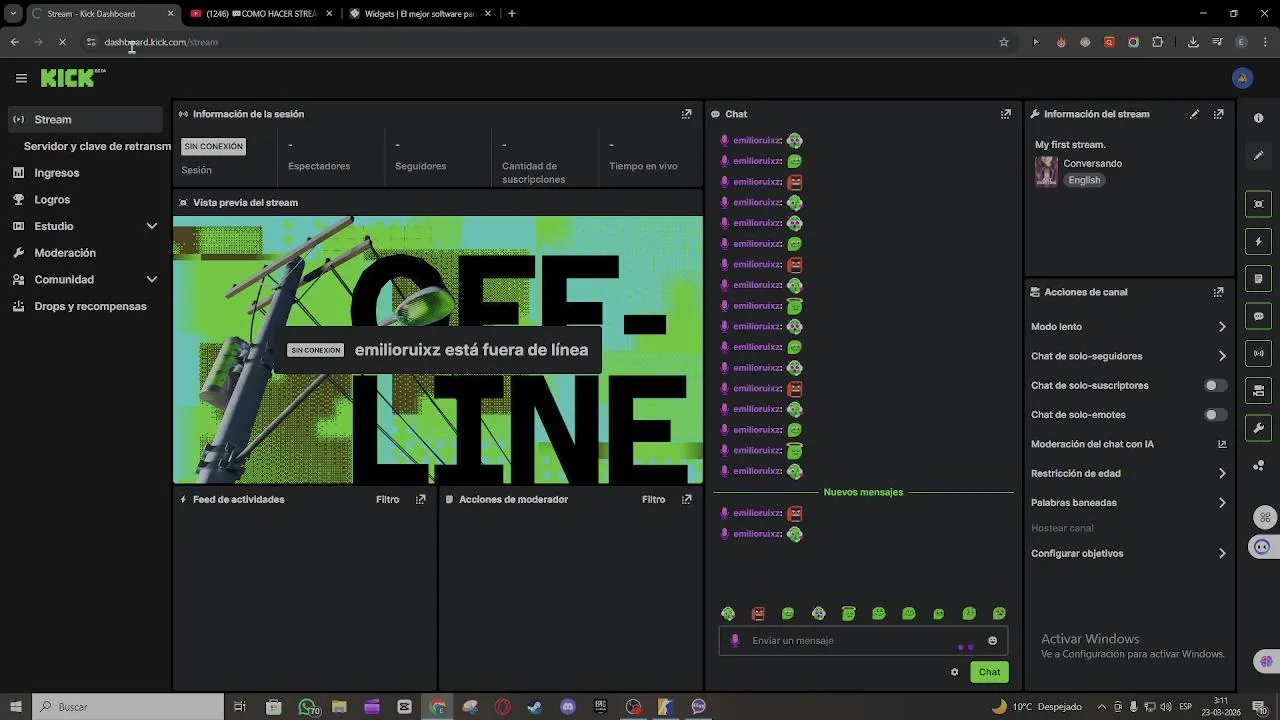Open Steam from the taskbar
Screen dimensions: 1280x720
coord(535,707)
